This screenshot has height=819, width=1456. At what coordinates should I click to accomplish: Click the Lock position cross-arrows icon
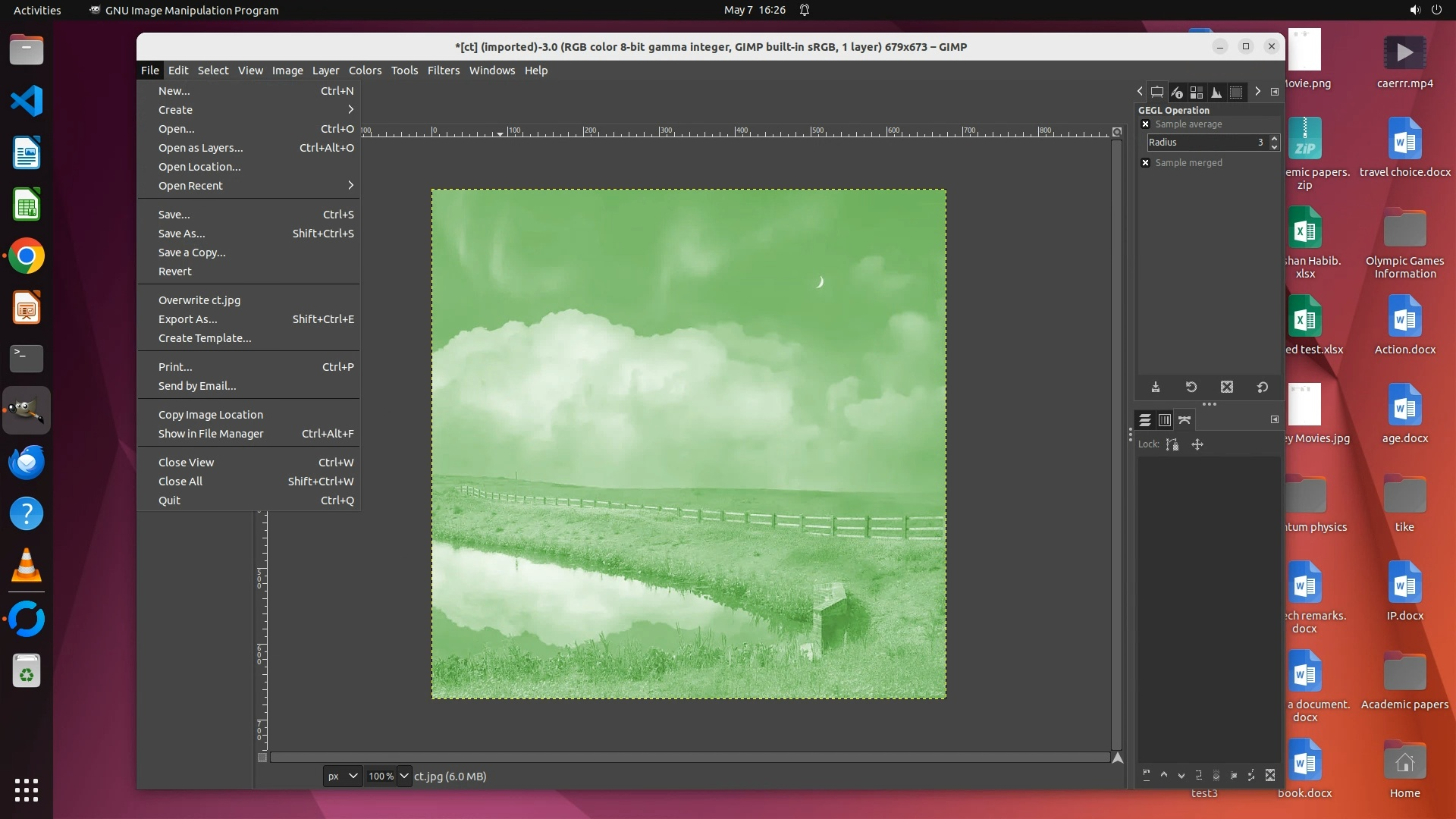(1197, 445)
